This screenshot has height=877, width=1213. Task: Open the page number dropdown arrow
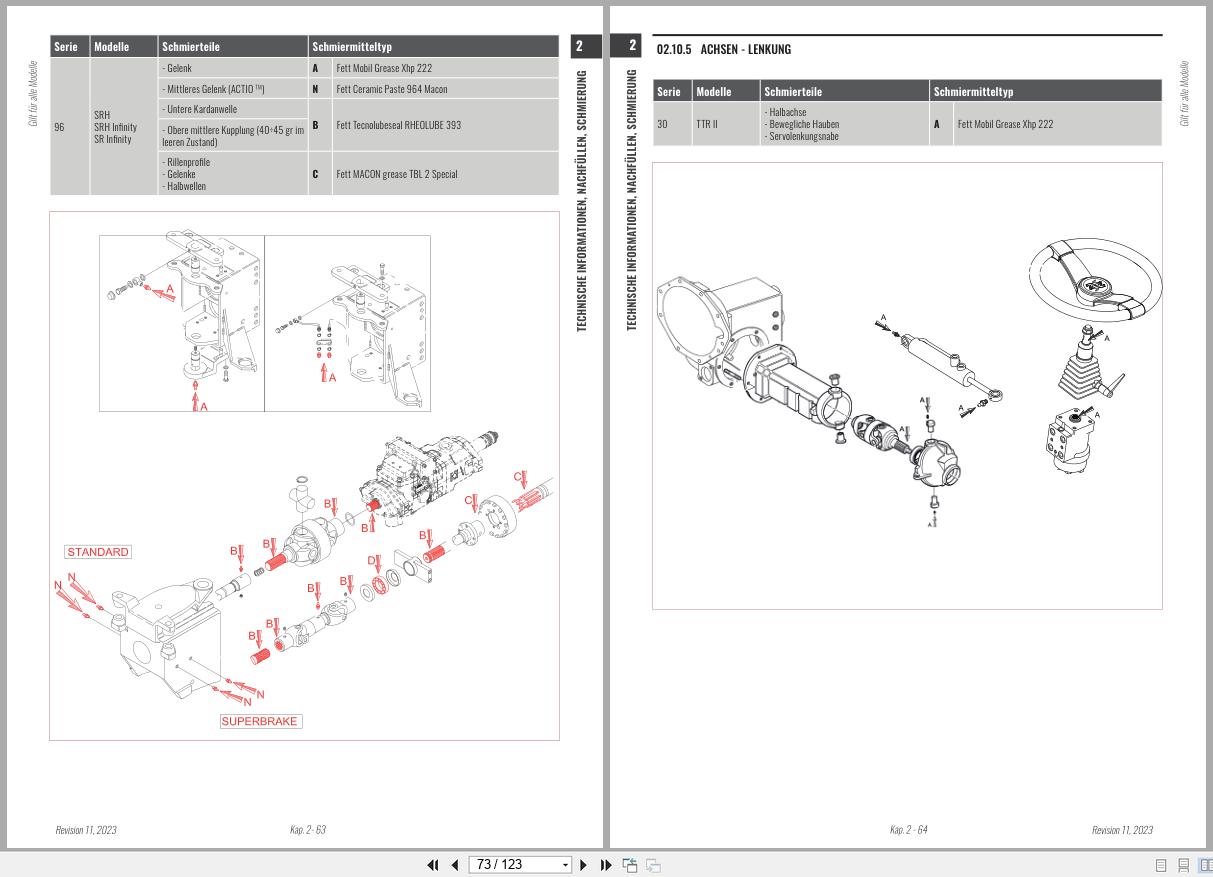565,865
